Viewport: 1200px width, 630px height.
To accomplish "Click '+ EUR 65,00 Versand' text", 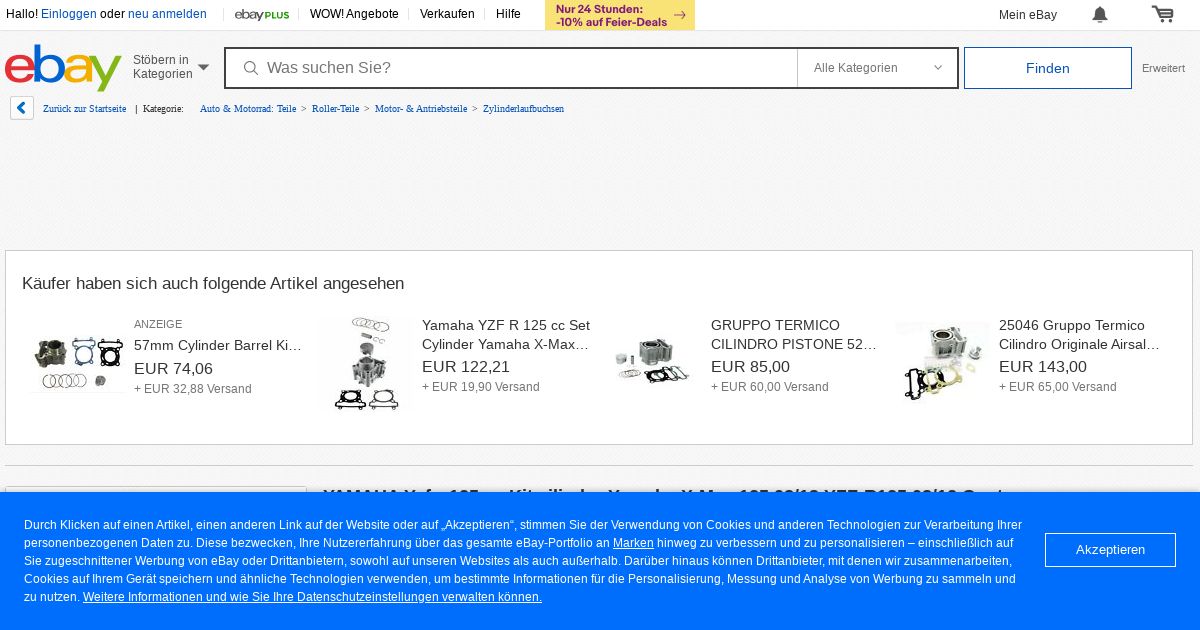I will [1058, 387].
